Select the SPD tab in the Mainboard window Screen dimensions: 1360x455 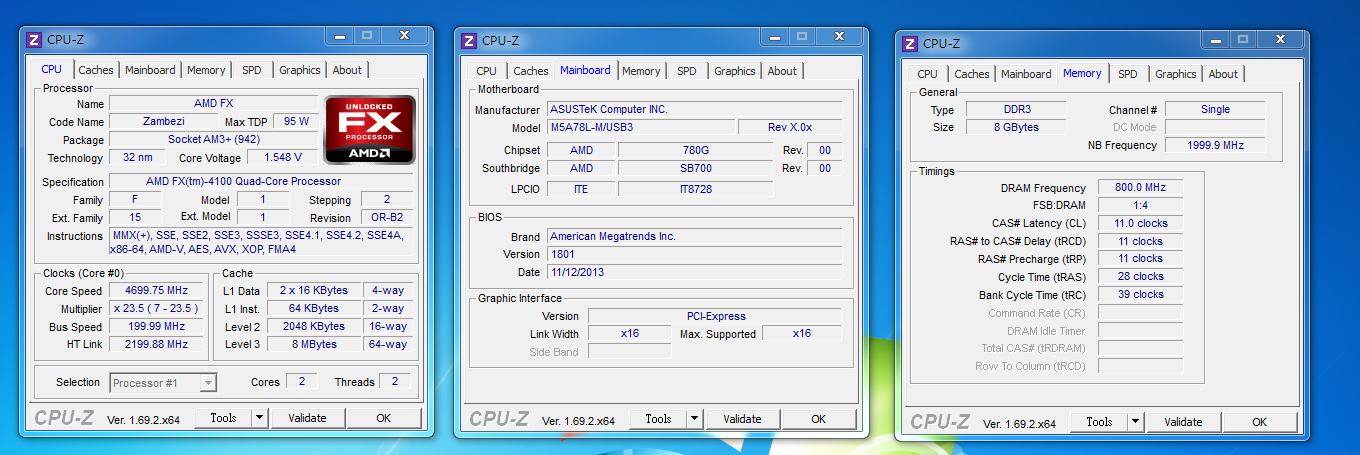[x=687, y=71]
